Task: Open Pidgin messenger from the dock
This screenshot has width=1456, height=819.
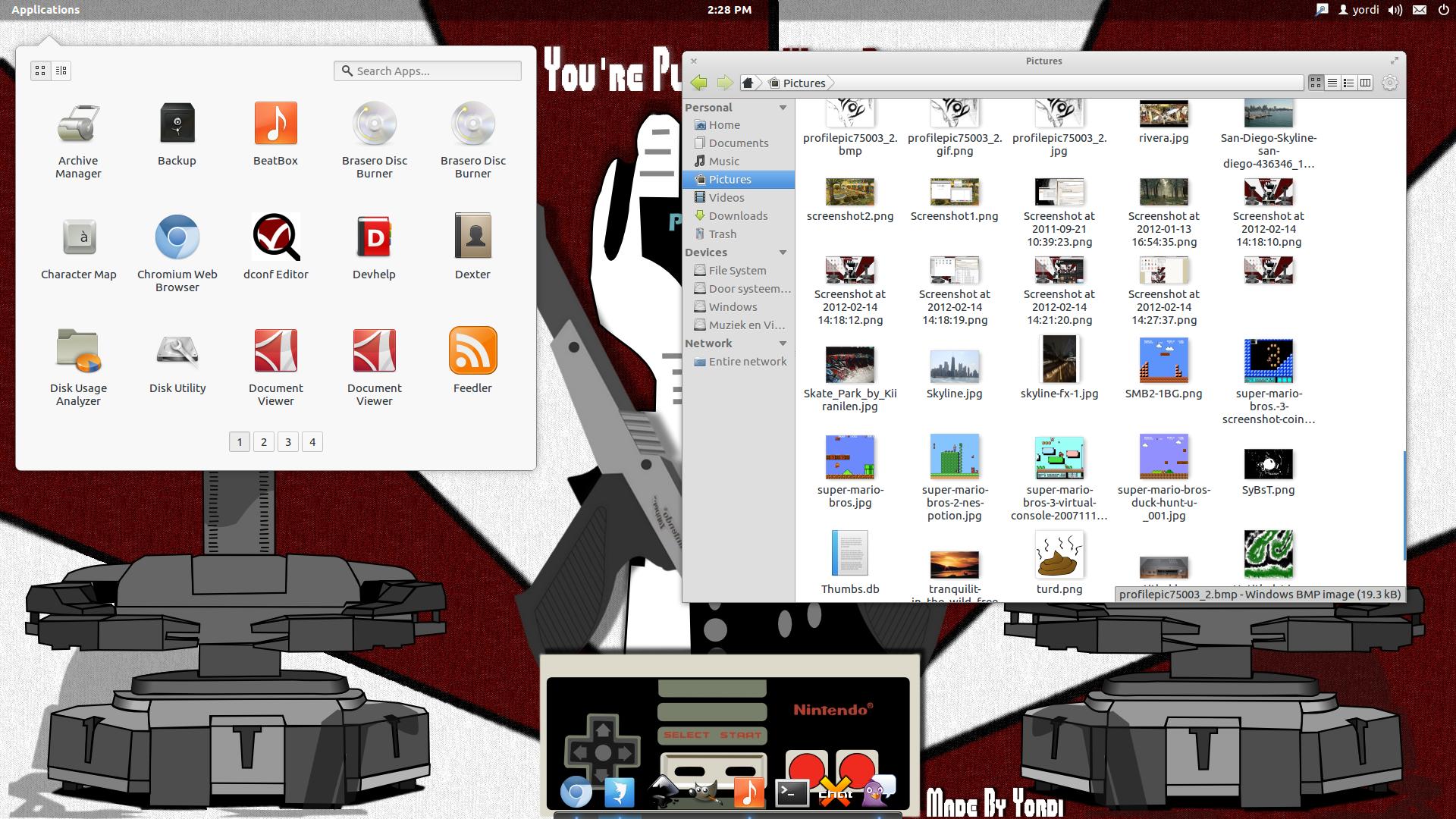Action: tap(877, 792)
